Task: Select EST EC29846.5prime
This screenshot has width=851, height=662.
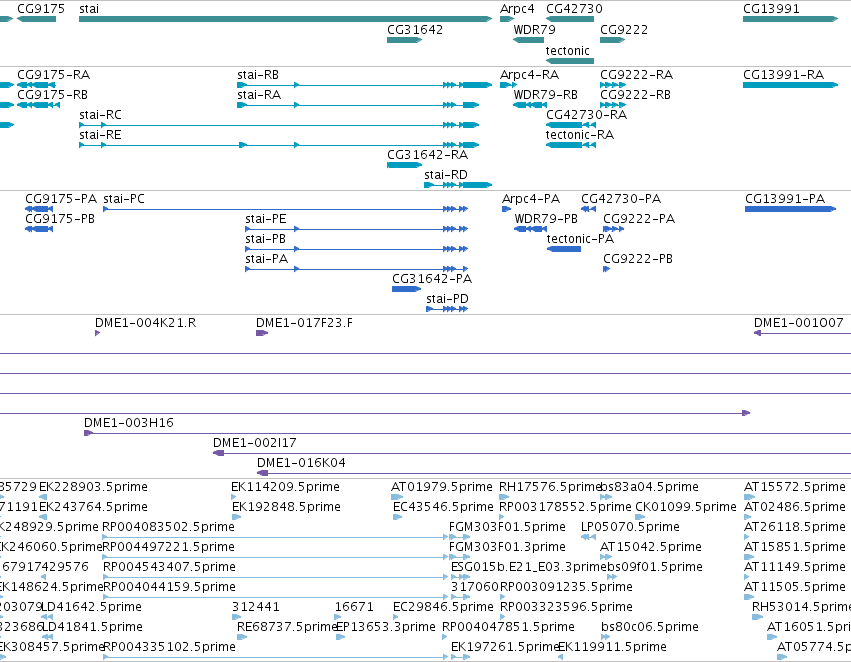Action: (443, 607)
